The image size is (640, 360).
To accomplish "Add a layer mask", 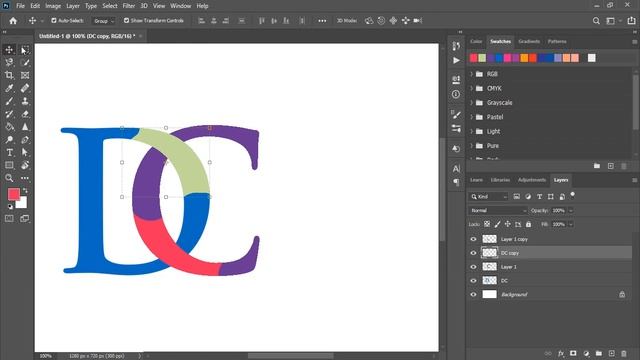I will coord(573,353).
